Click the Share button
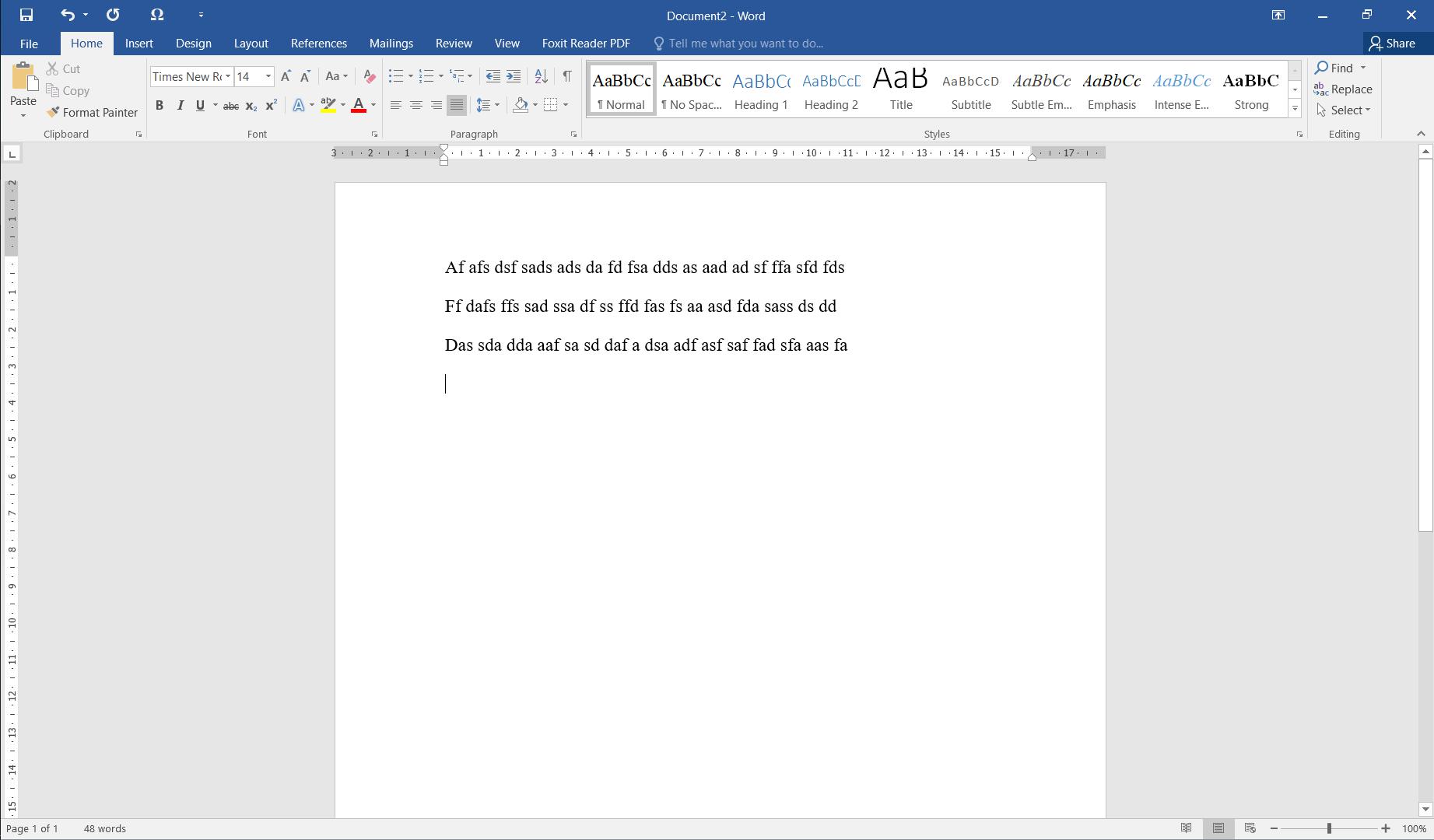Screen dimensions: 1434x840 (1392, 44)
